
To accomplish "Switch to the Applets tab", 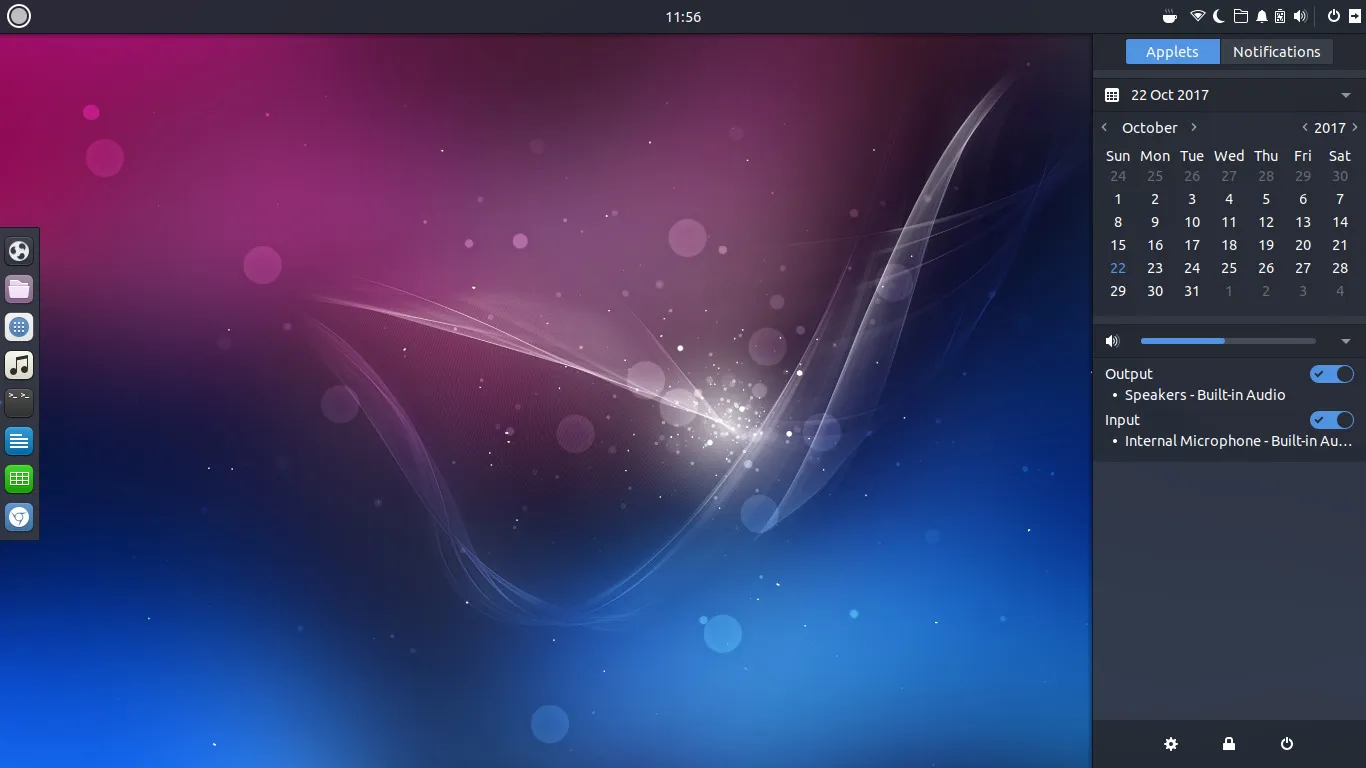I will (x=1172, y=52).
